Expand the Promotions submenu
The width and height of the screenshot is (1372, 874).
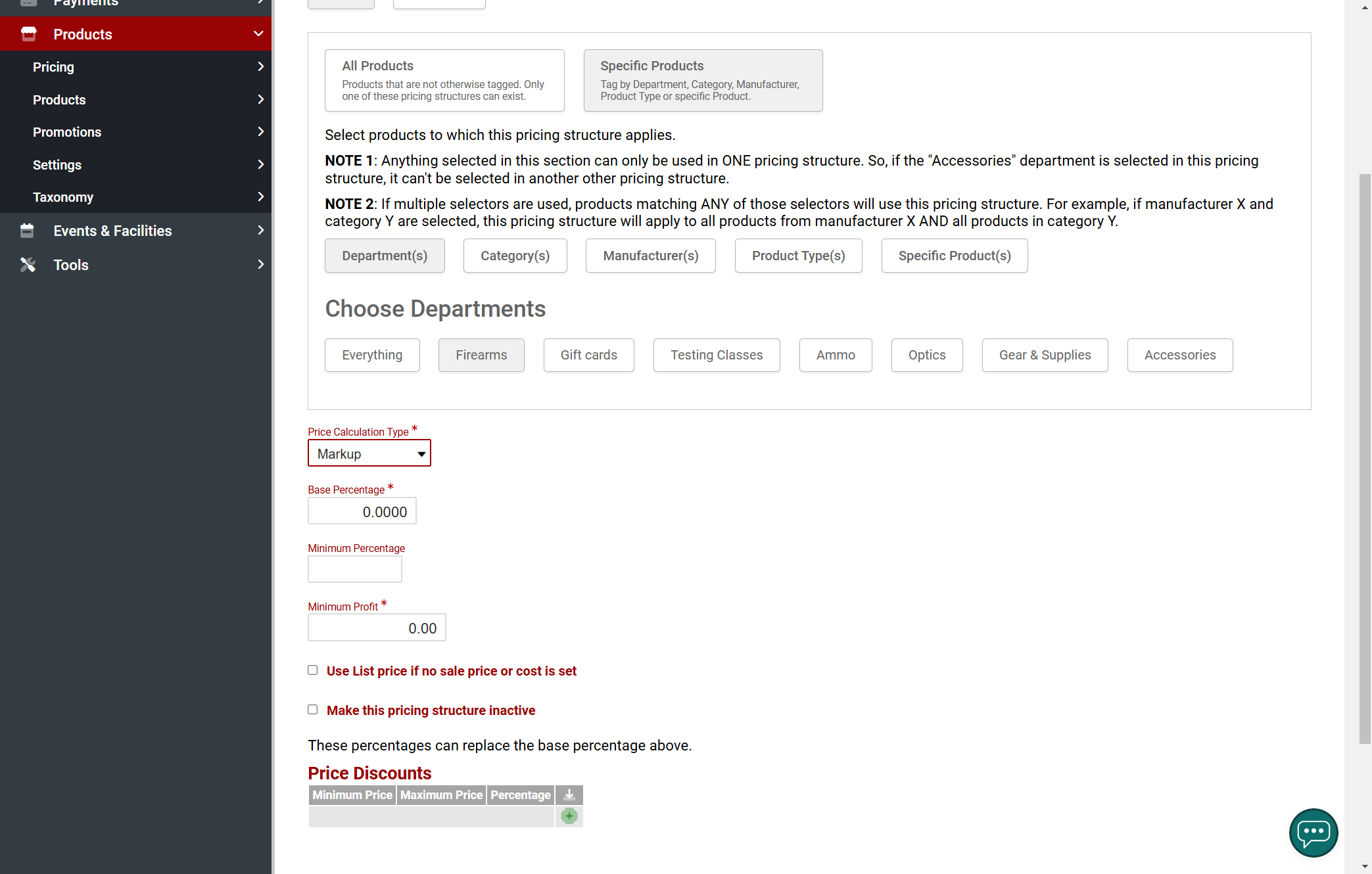click(260, 131)
